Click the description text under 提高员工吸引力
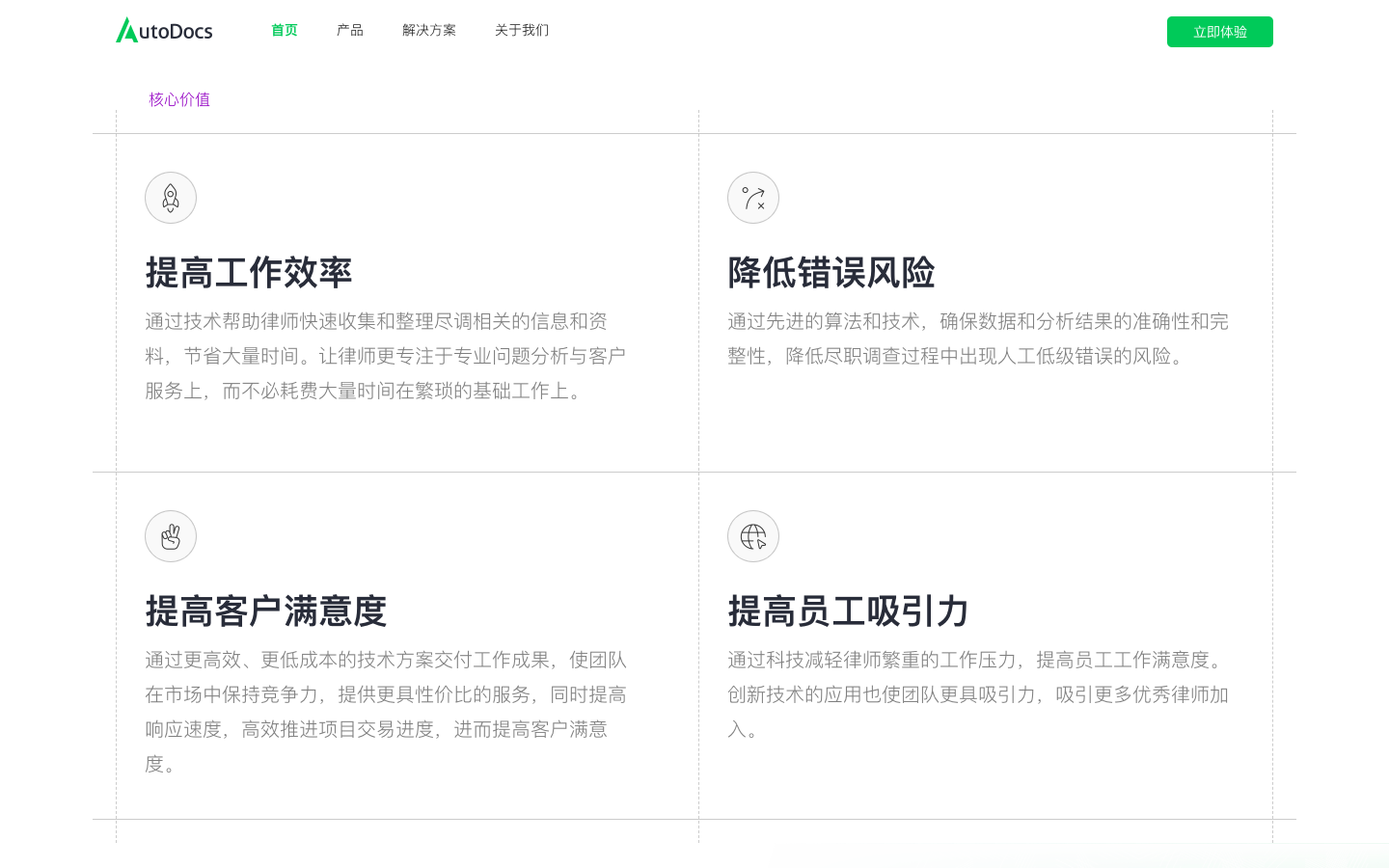 point(977,693)
